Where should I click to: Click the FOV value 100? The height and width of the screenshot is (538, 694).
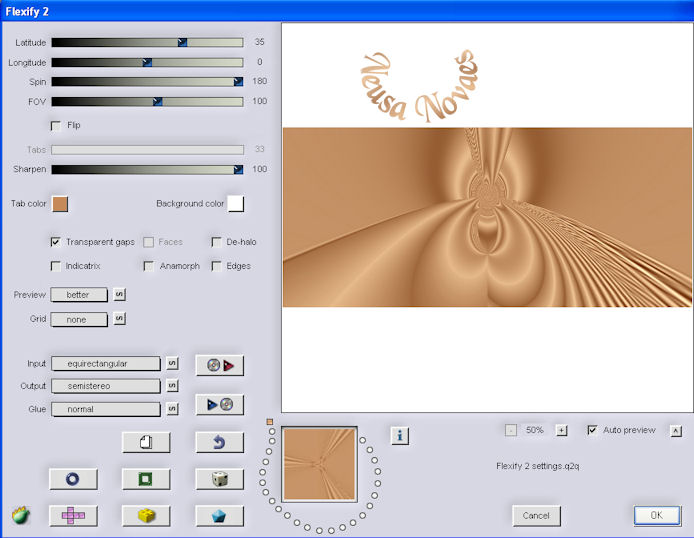[x=259, y=101]
